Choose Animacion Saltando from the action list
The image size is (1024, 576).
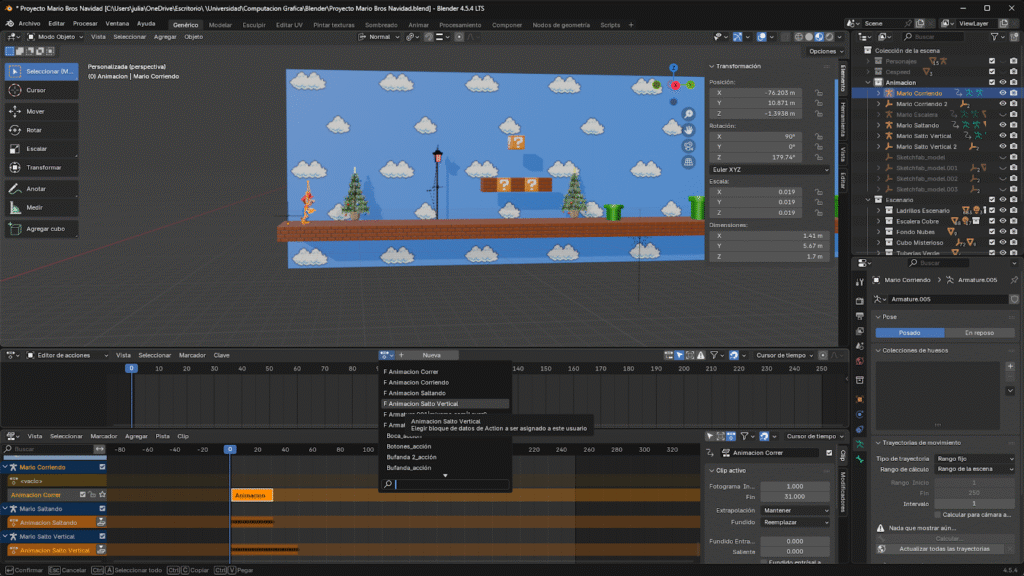pos(417,393)
